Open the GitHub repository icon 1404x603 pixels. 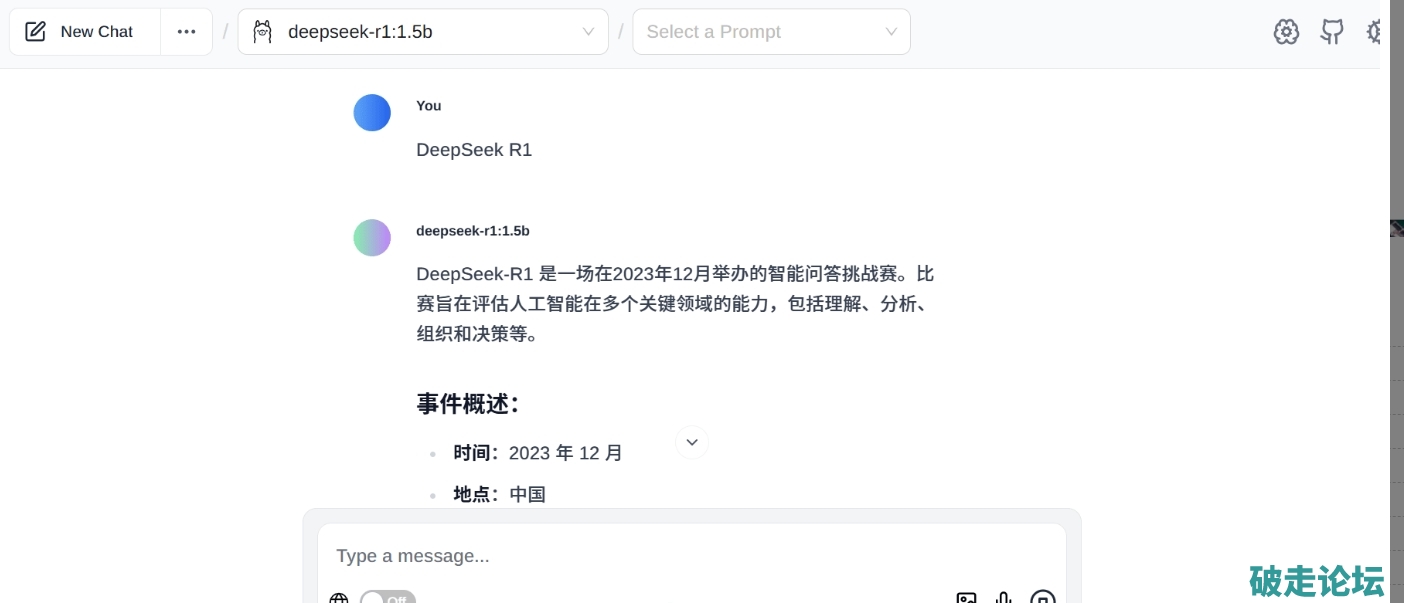(1332, 32)
